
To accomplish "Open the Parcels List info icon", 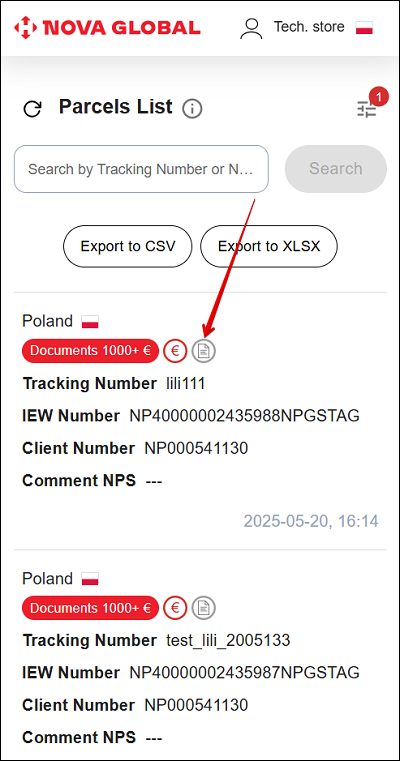I will pos(192,109).
